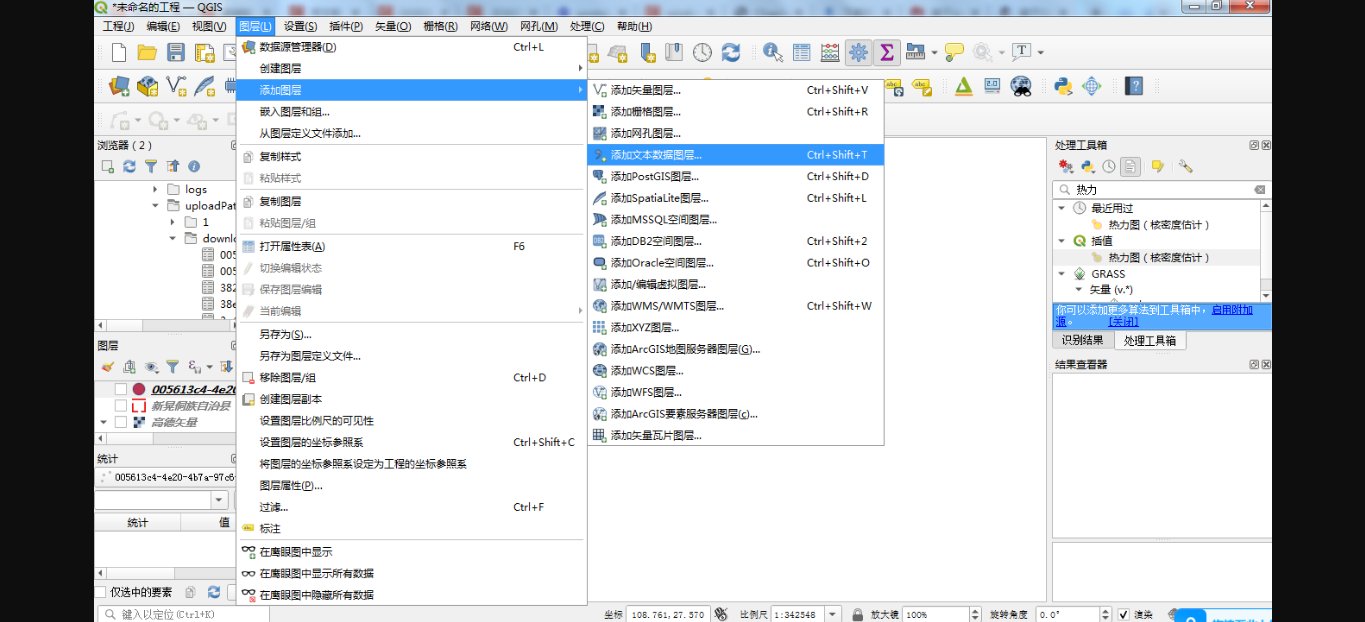
Task: Click the Open Project folder icon
Action: 147,53
